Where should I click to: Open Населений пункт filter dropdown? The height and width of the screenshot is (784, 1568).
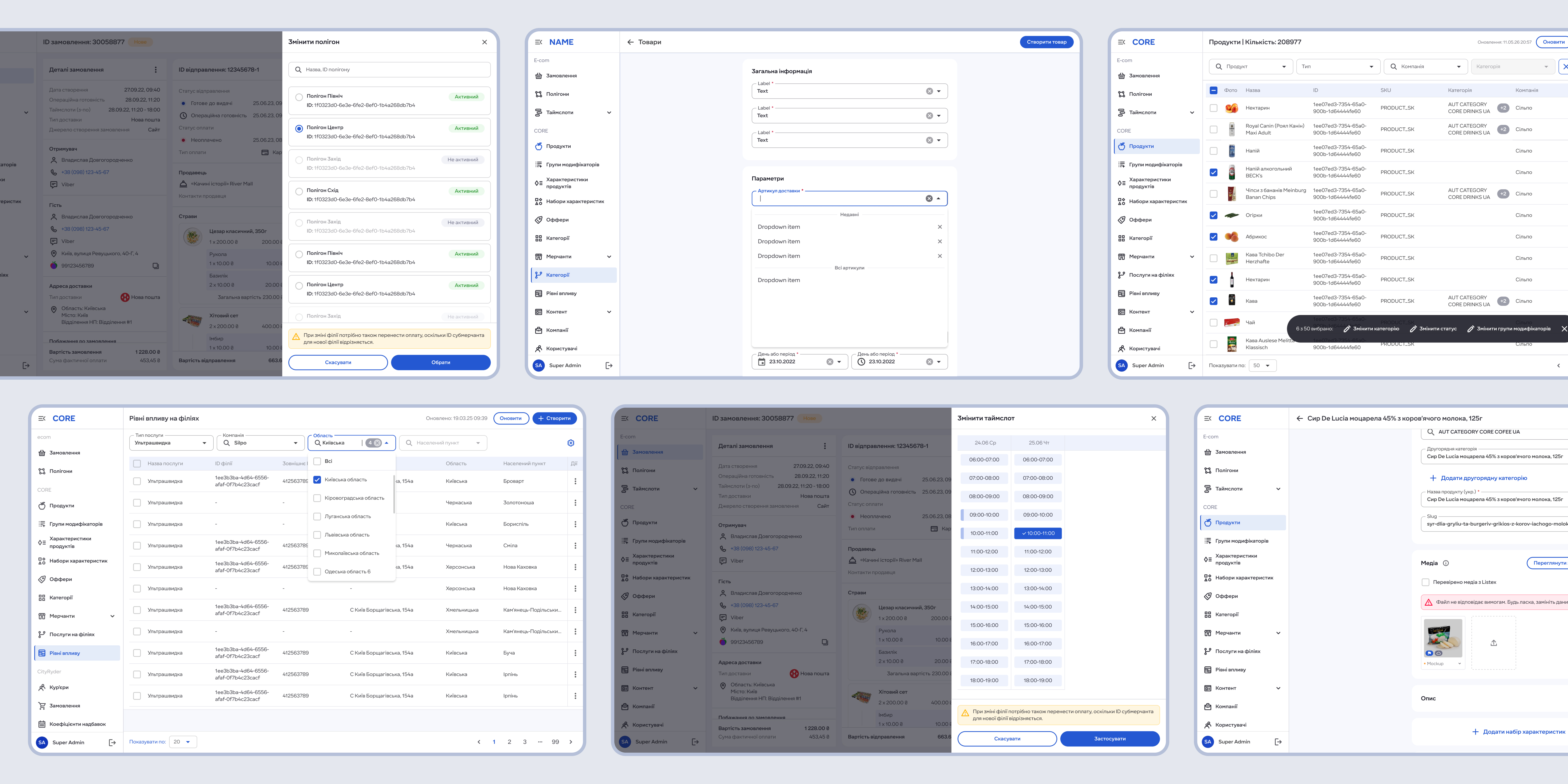click(443, 443)
